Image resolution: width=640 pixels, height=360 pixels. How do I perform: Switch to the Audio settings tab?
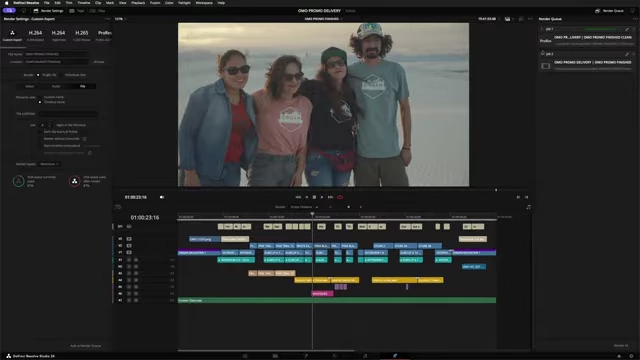click(x=56, y=87)
